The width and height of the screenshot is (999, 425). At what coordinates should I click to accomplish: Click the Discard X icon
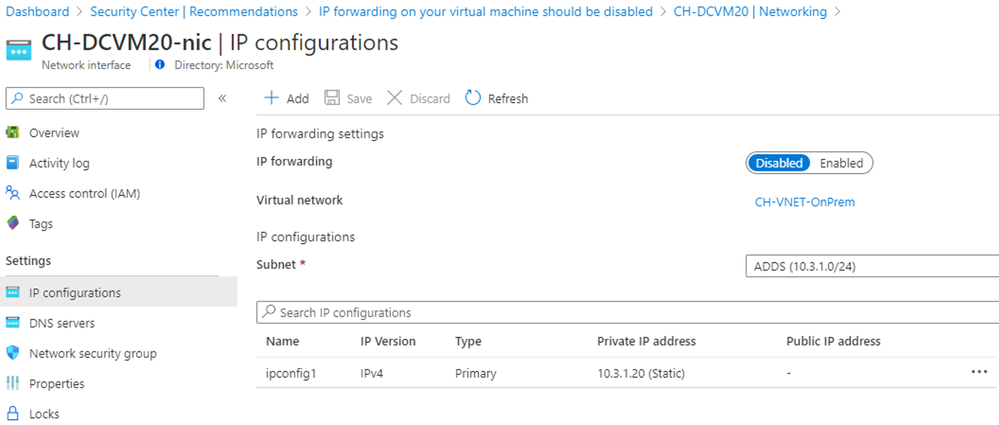pyautogui.click(x=394, y=98)
